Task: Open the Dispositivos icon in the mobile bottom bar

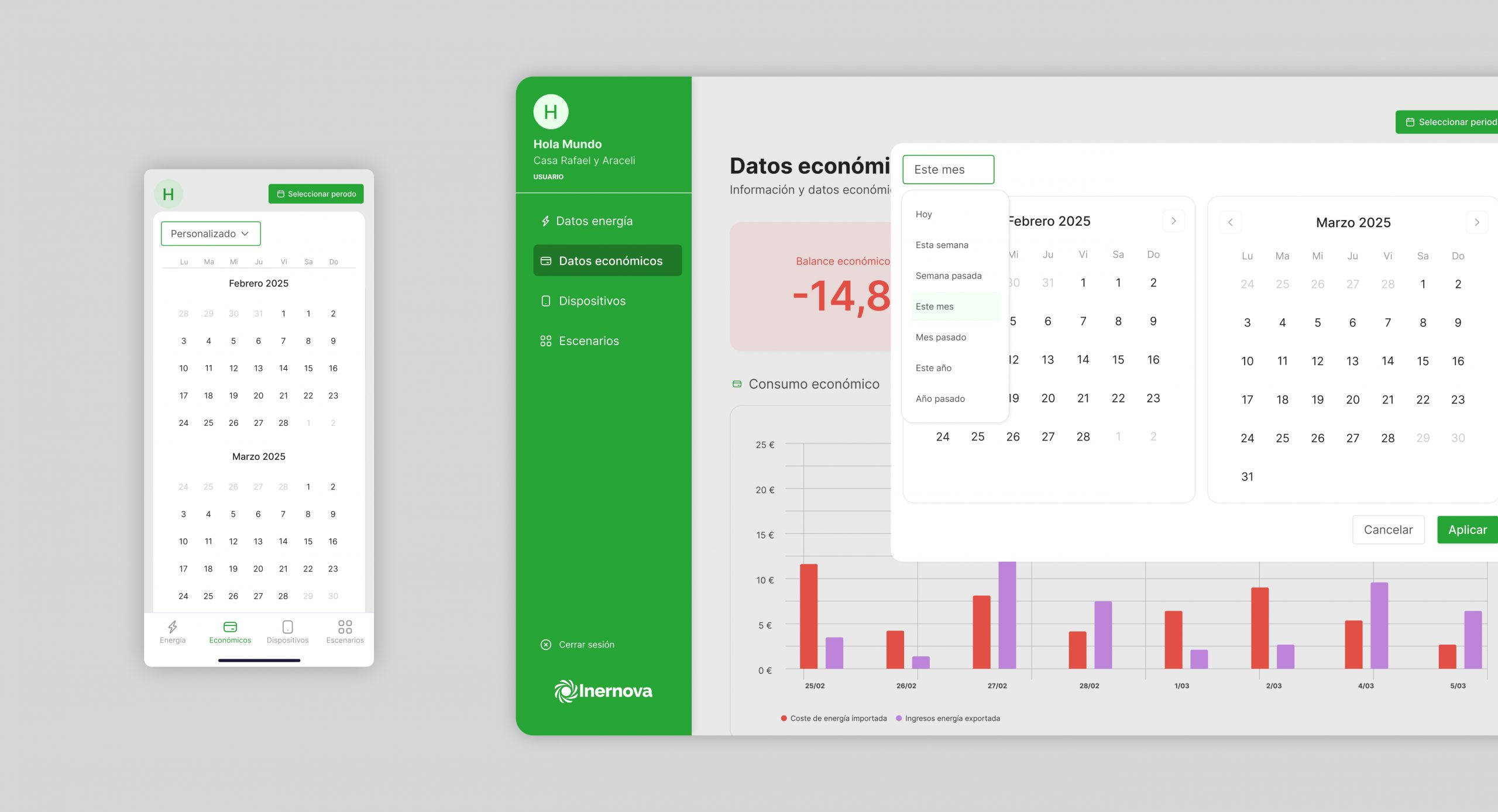Action: click(x=287, y=627)
